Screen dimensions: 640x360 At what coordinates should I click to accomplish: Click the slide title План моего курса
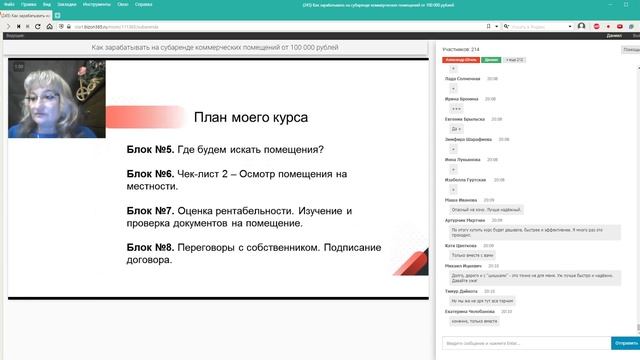click(x=251, y=118)
